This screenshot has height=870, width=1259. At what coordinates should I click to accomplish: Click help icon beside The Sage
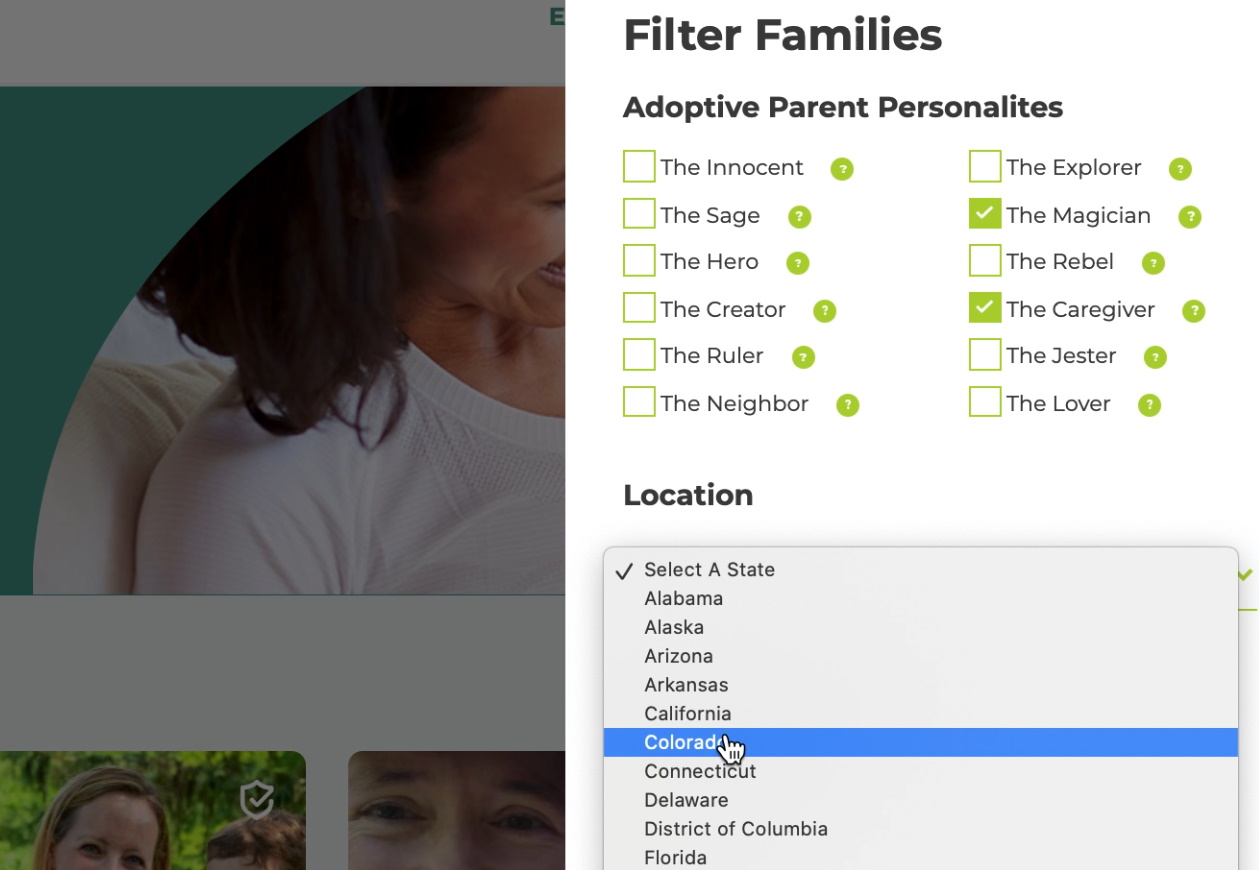tap(799, 217)
